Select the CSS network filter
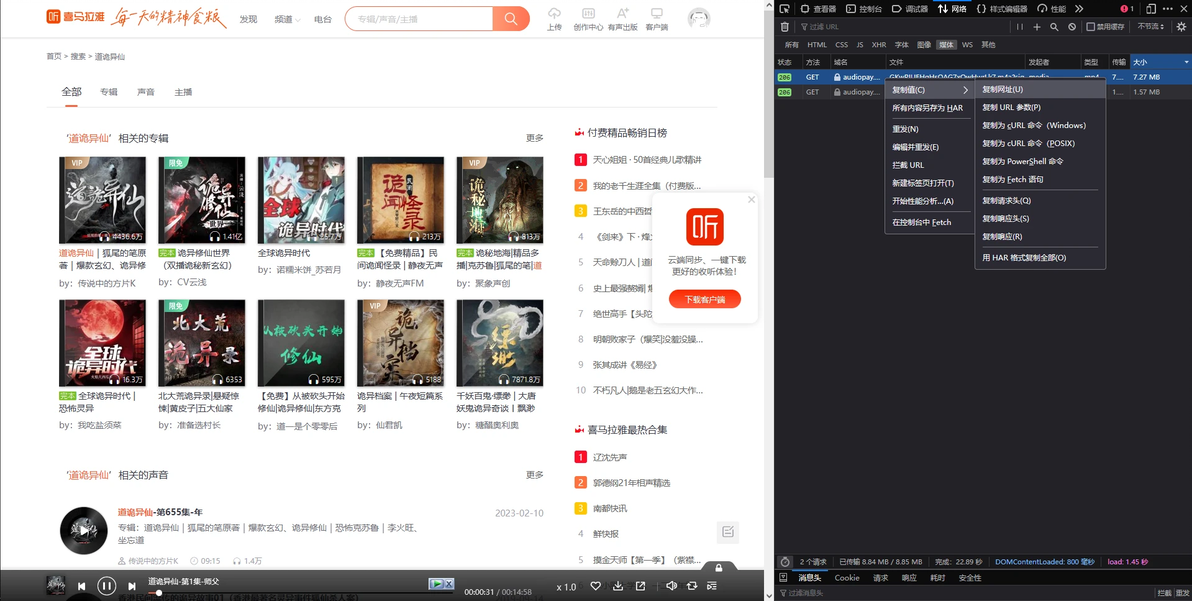The width and height of the screenshot is (1192, 601). (842, 45)
